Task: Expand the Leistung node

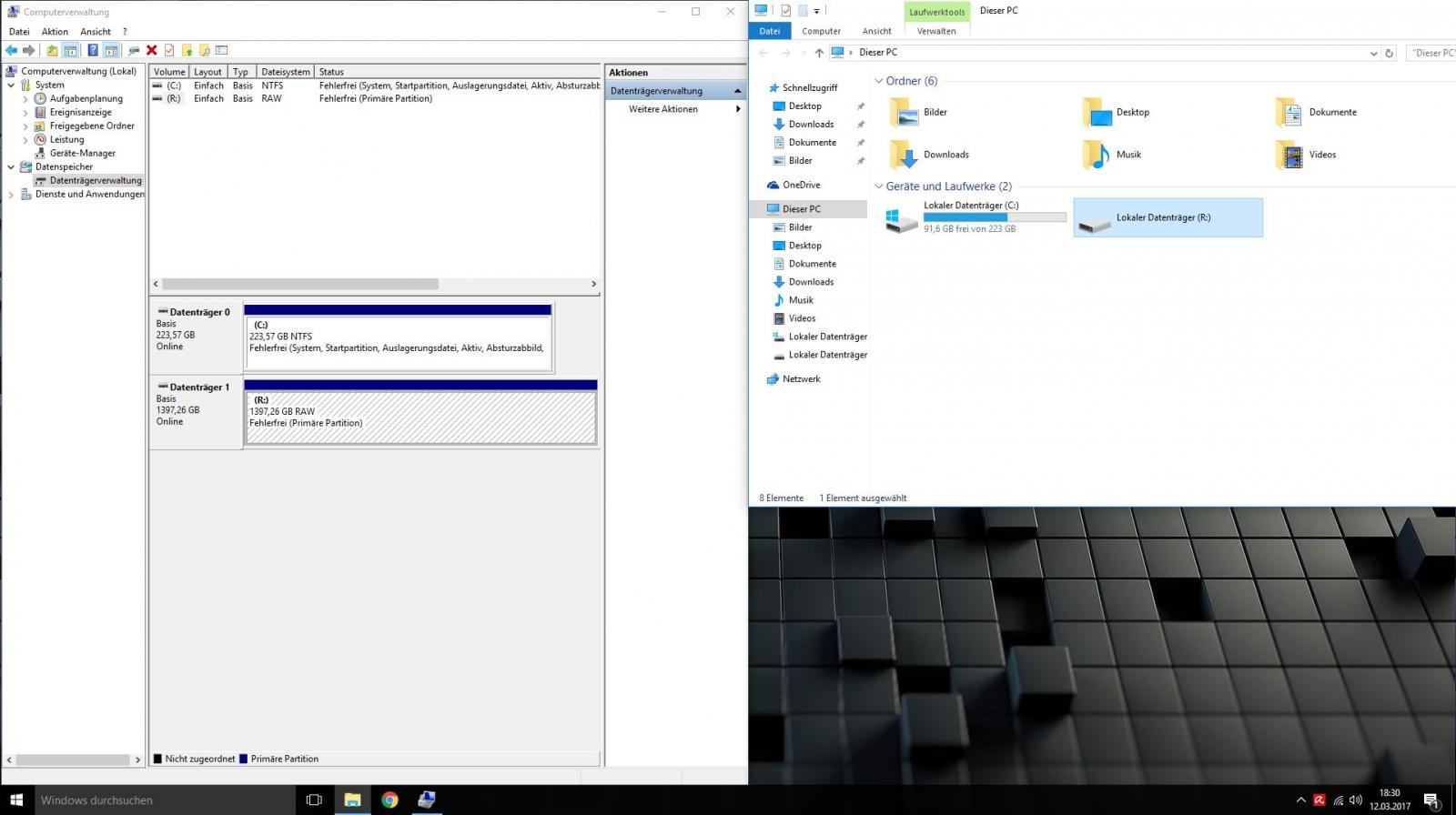Action: (25, 139)
